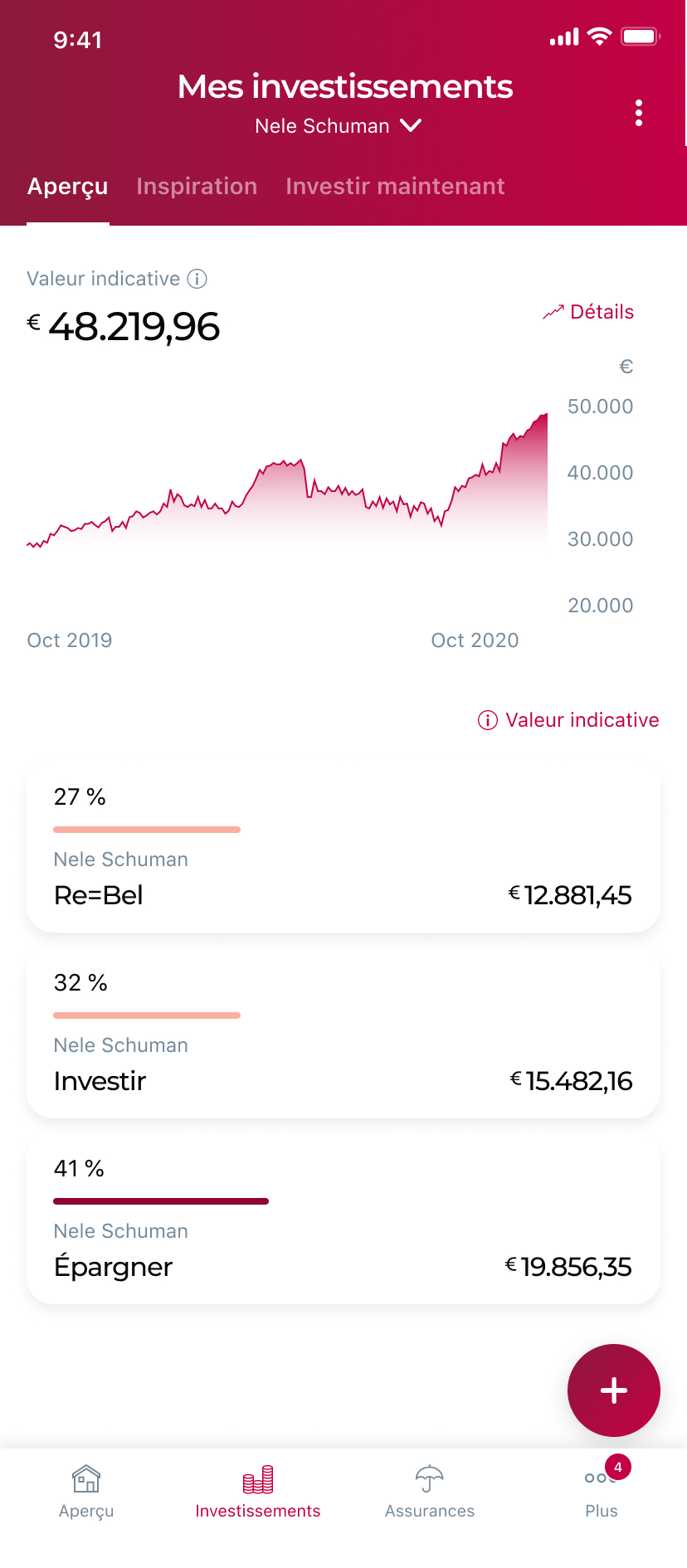Tap Investissements coins icon in bottom bar

point(258,1479)
